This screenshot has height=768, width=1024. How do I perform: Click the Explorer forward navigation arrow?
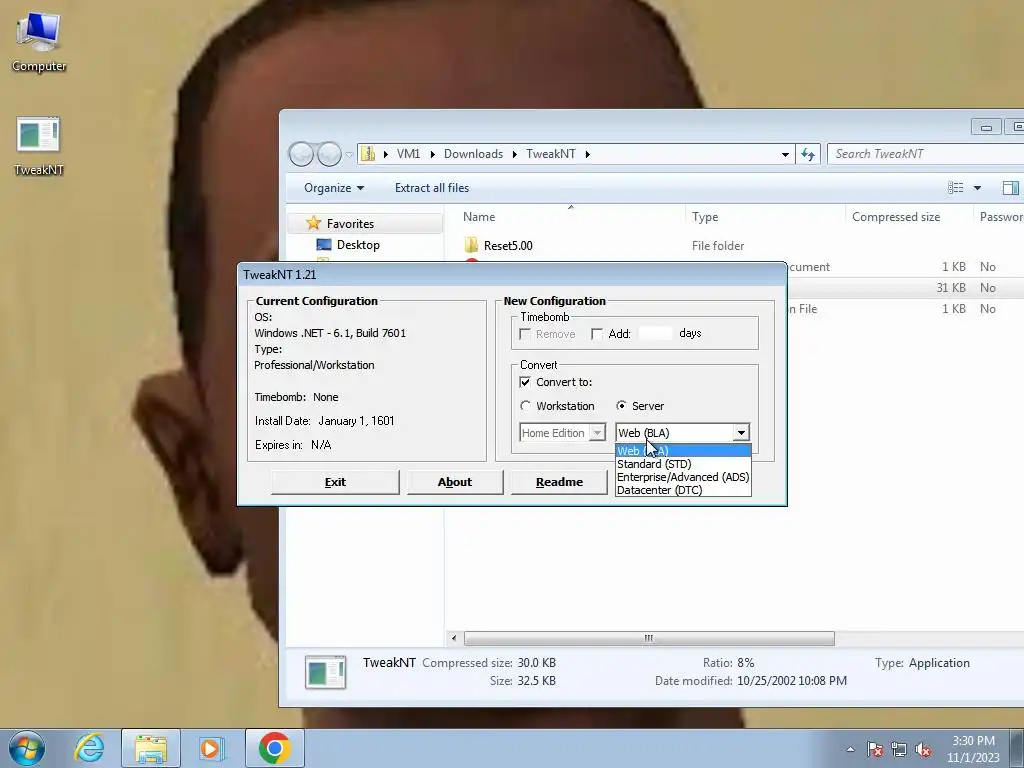pyautogui.click(x=329, y=154)
